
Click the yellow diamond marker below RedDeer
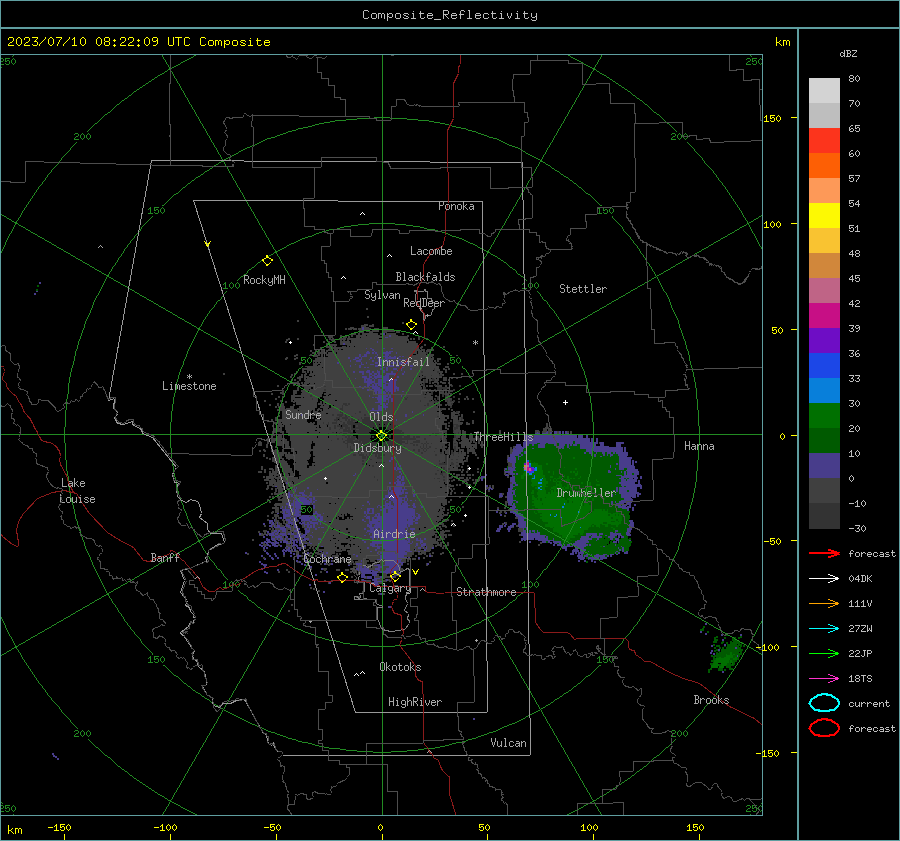click(x=411, y=325)
